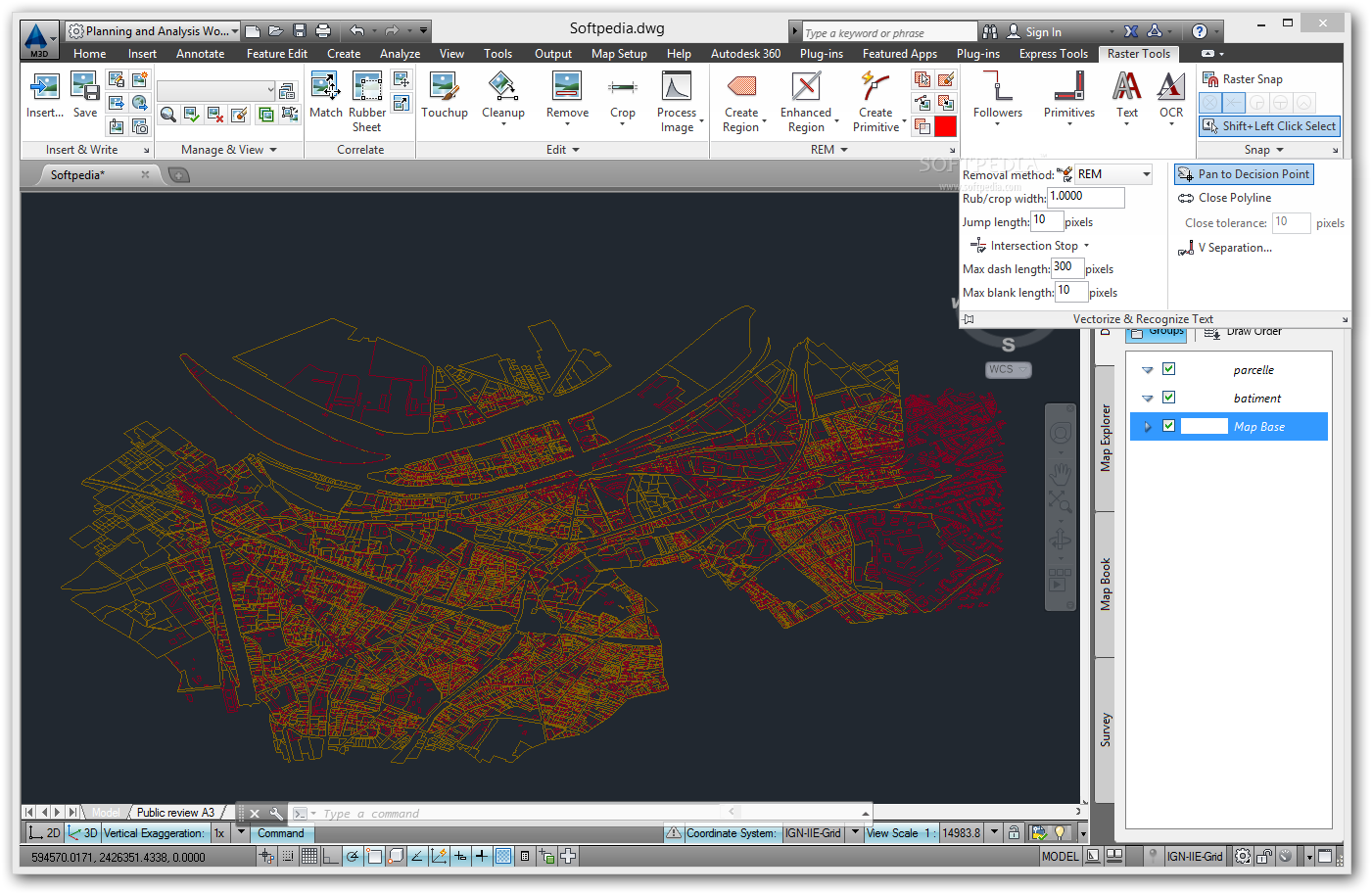This screenshot has height=894, width=1372.
Task: Switch to the Analyze ribbon tab
Action: (400, 54)
